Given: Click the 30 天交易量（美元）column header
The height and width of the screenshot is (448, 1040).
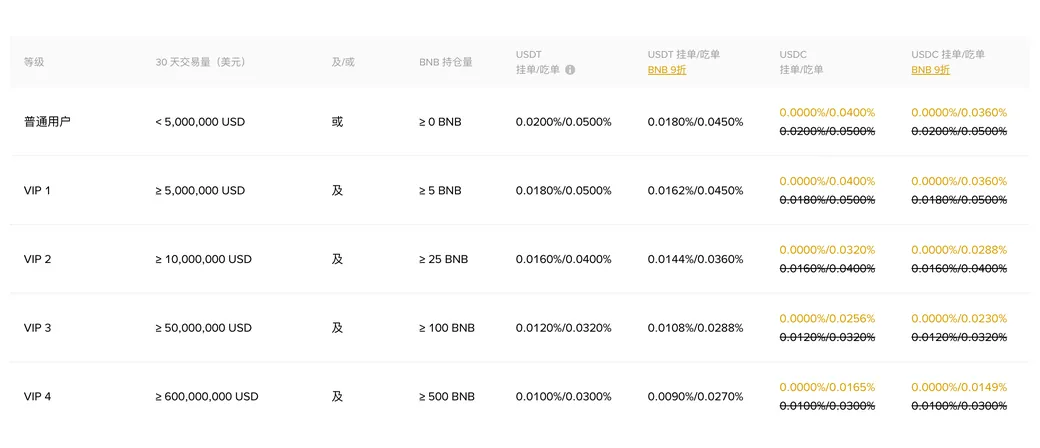Looking at the screenshot, I should click(200, 62).
